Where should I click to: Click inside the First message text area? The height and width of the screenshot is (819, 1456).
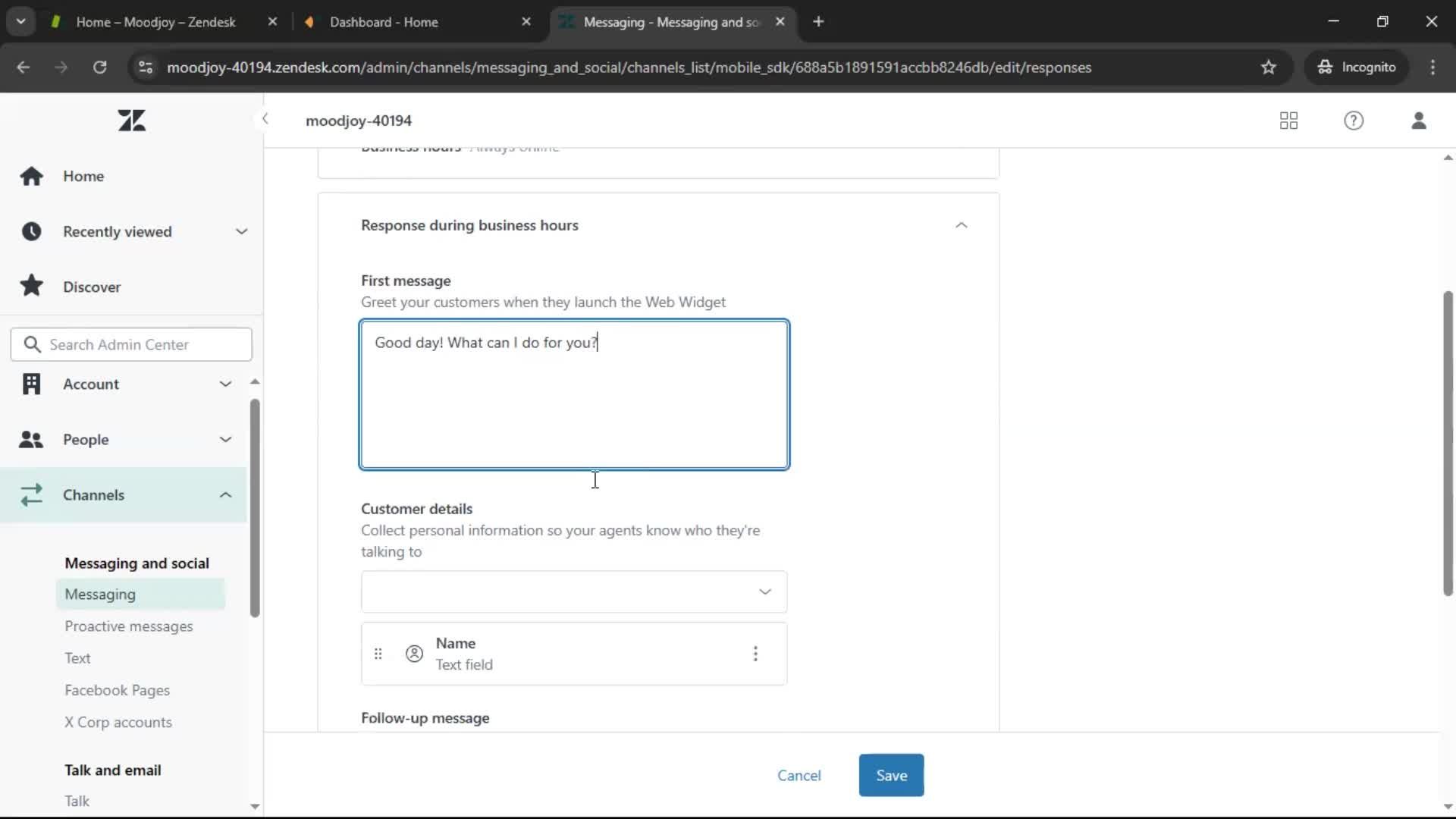coord(574,394)
